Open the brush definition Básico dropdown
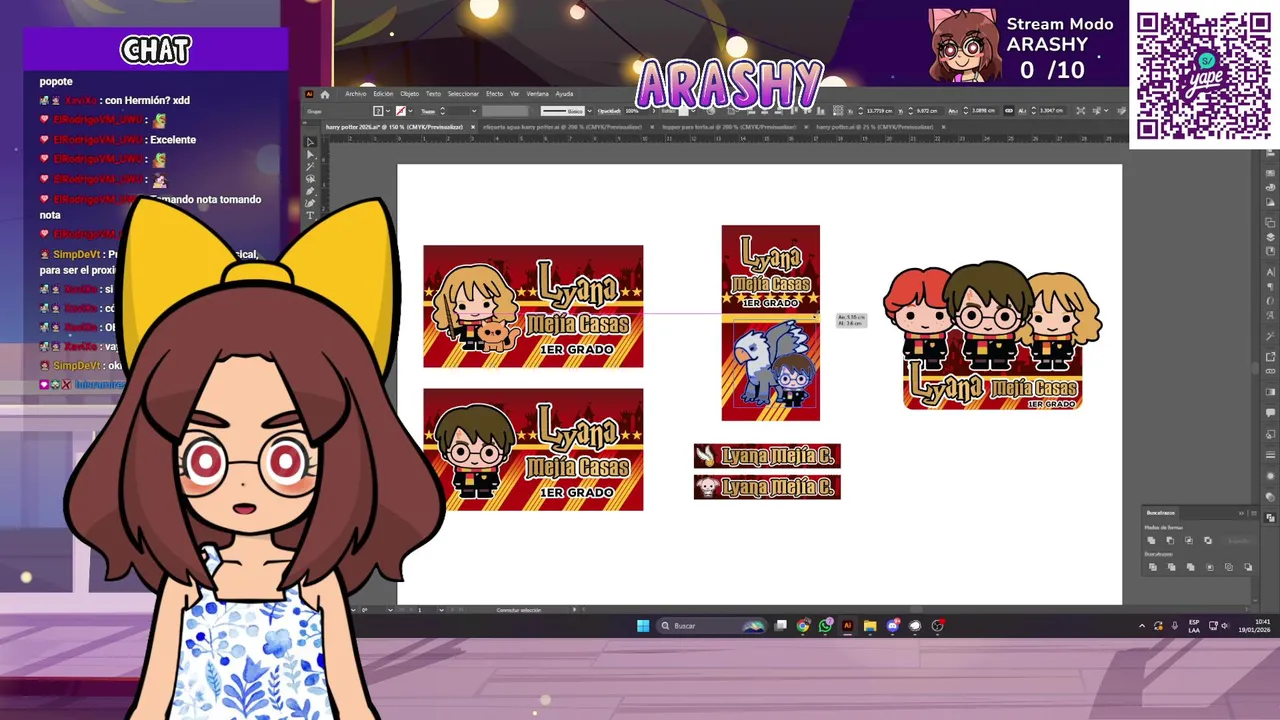 click(x=589, y=111)
